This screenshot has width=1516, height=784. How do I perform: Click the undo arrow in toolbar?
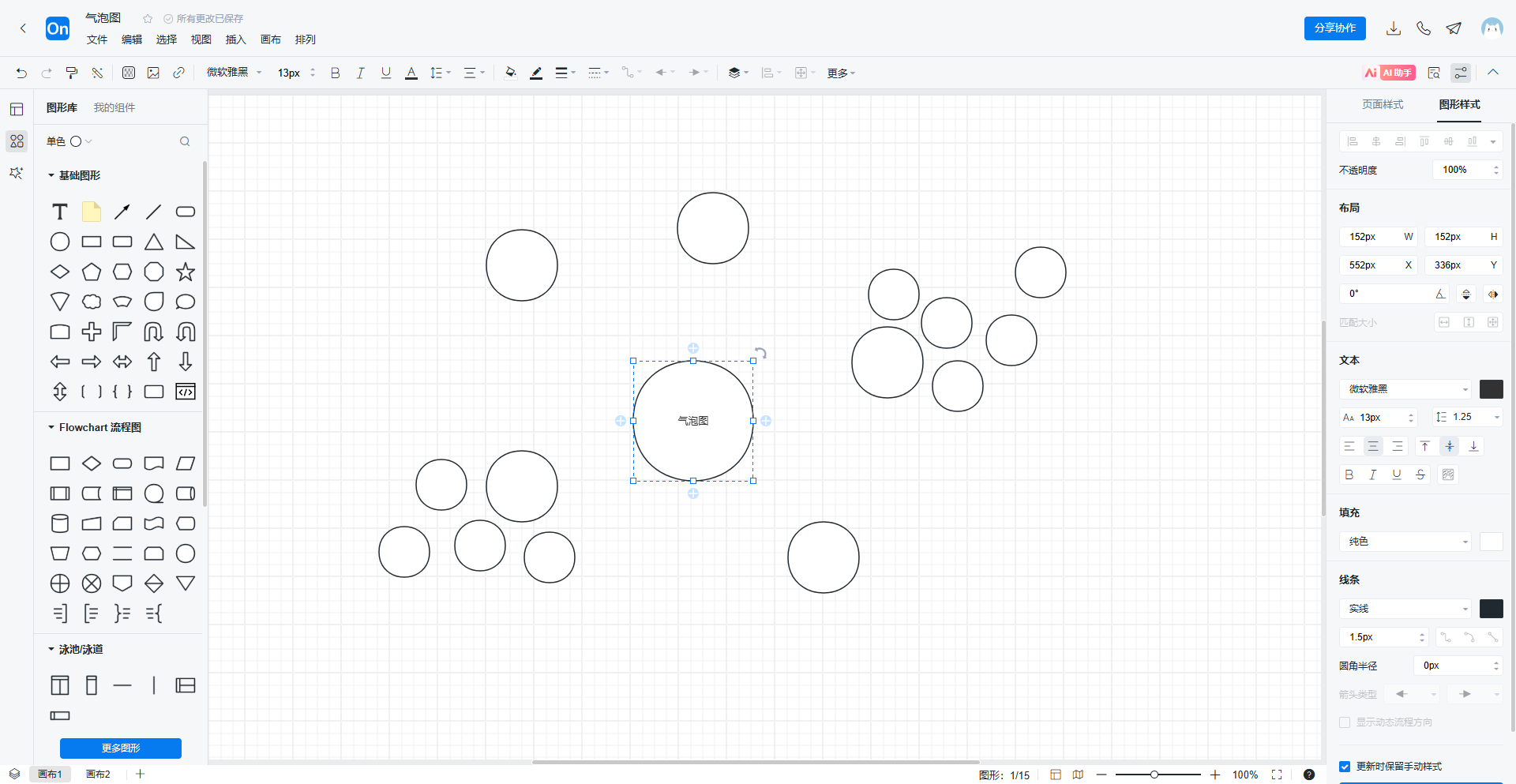pos(21,73)
